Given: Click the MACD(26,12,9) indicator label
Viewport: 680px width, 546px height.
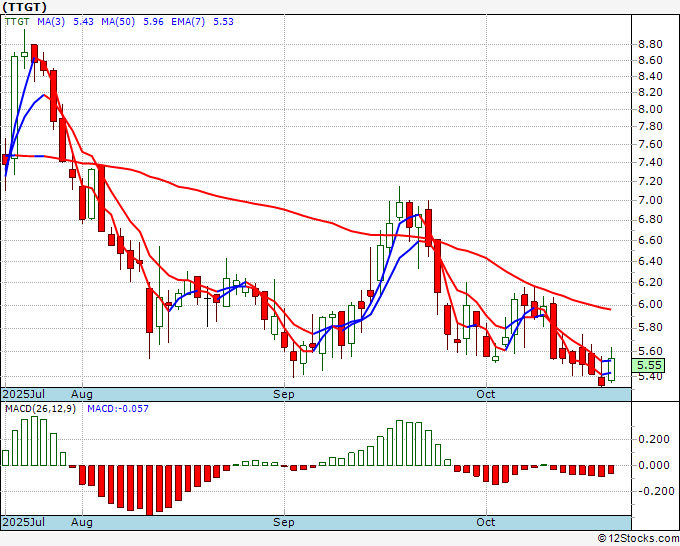Looking at the screenshot, I should [40, 409].
